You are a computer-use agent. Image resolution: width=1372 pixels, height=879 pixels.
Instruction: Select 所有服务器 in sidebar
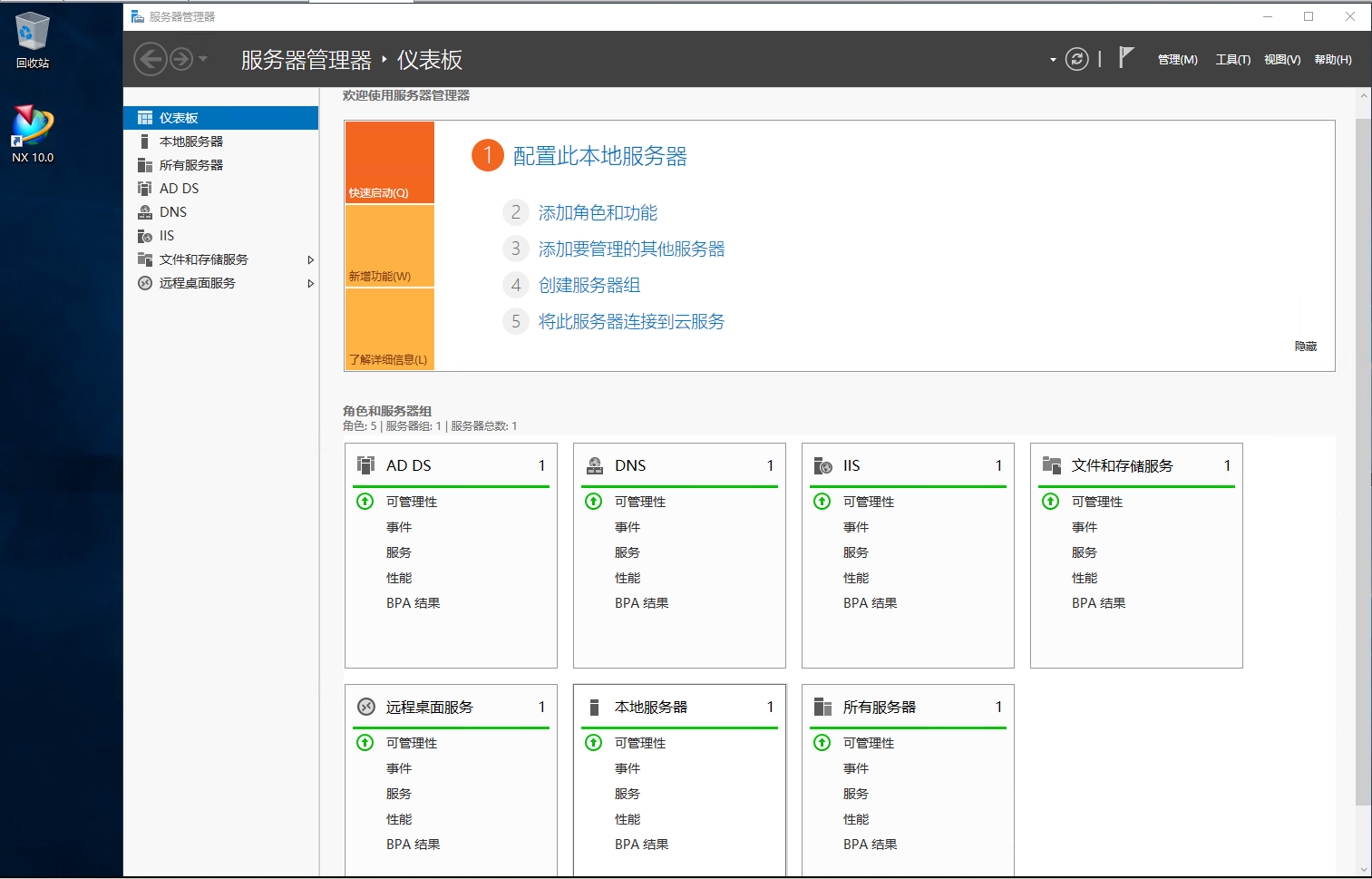pos(220,165)
